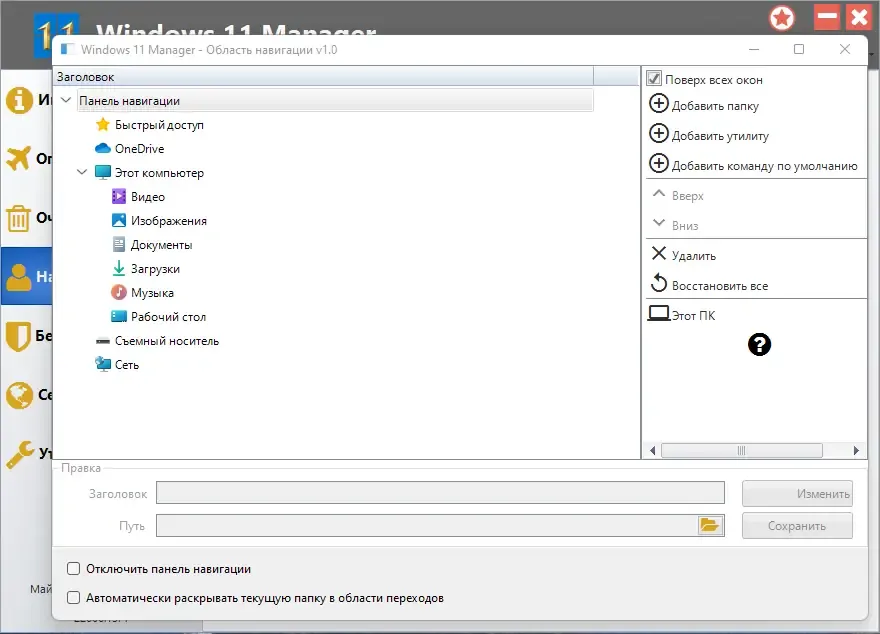The image size is (880, 634).
Task: Collapse the Этот компьютер tree node
Action: 82,172
